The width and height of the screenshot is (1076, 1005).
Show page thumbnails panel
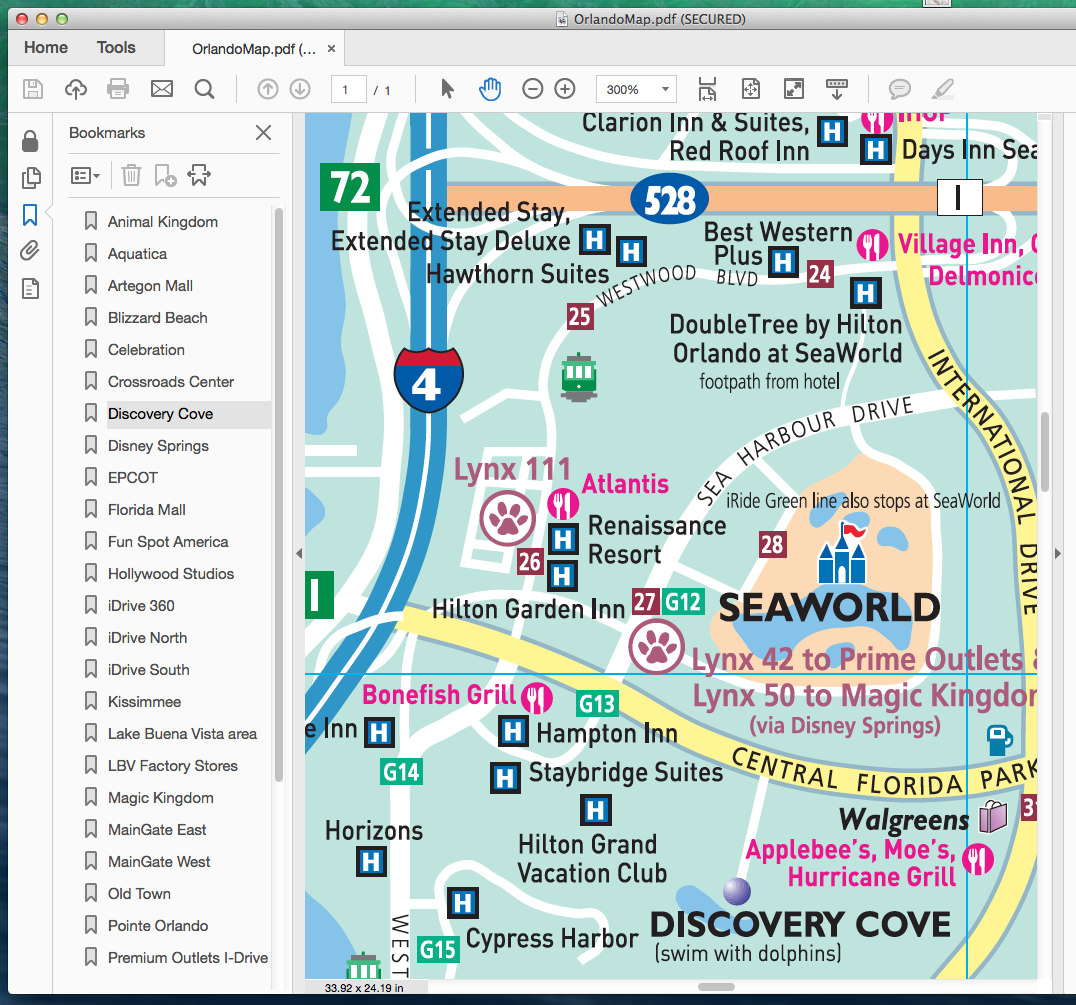(x=30, y=178)
